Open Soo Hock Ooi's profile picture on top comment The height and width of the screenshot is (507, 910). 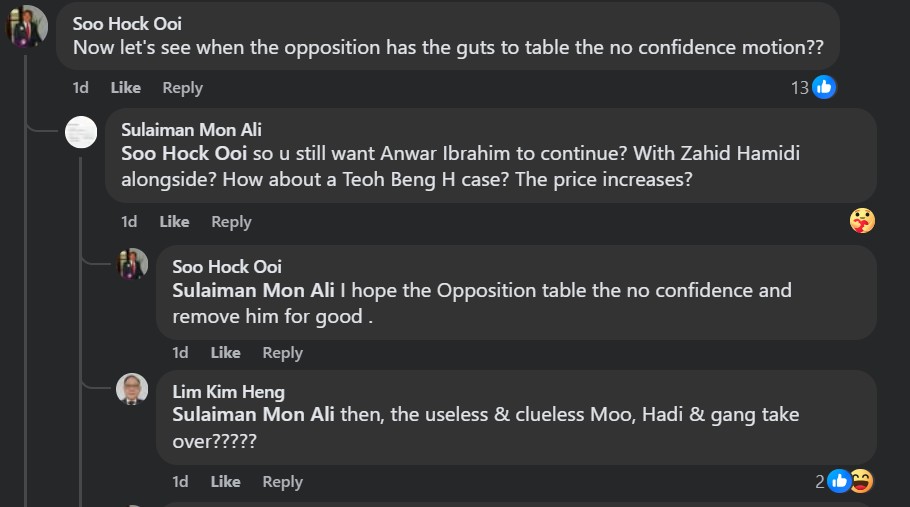[x=27, y=26]
